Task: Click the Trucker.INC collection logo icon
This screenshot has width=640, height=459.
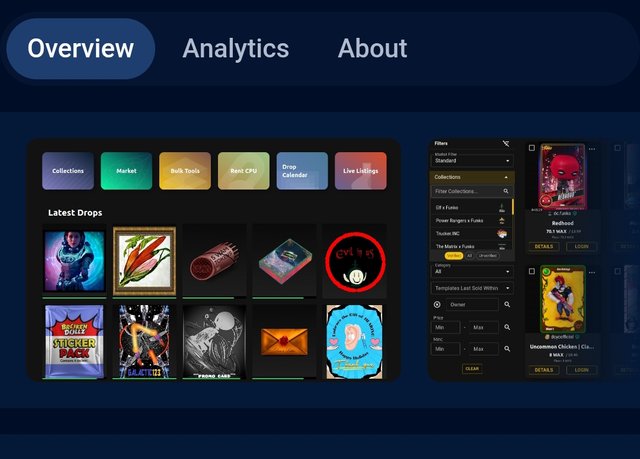Action: click(502, 233)
